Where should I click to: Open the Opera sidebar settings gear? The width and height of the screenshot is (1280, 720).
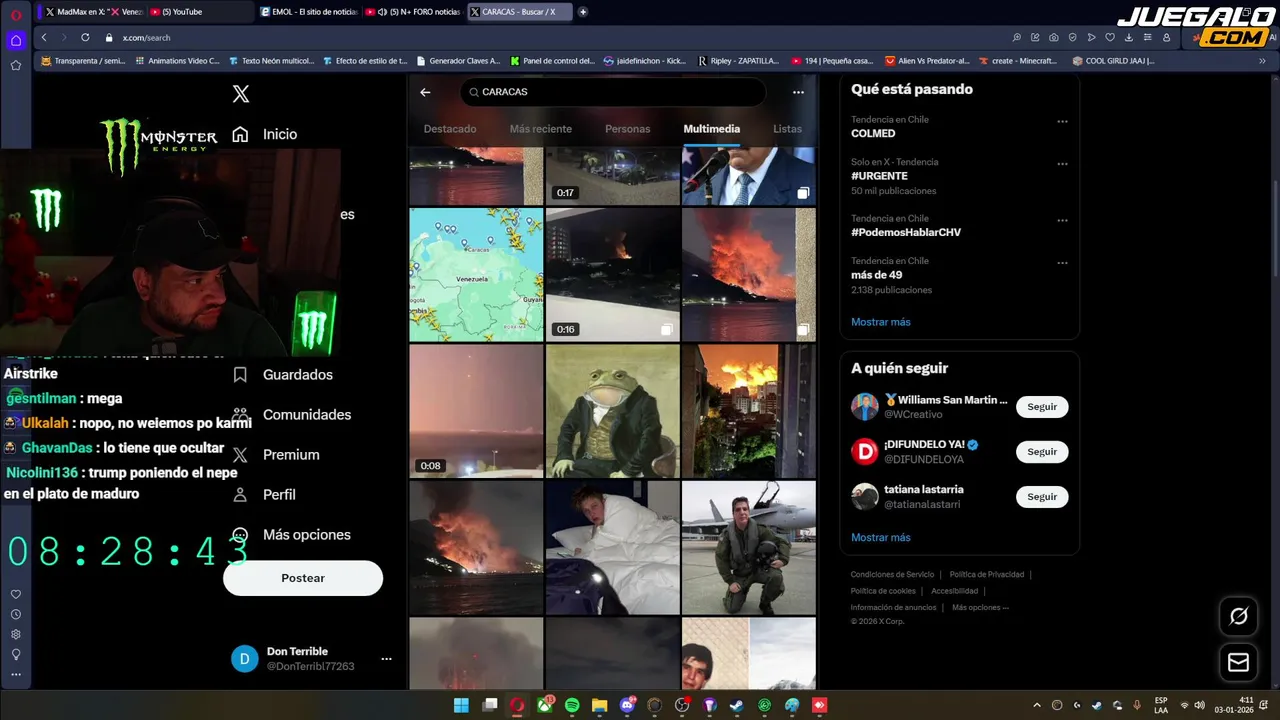click(x=16, y=634)
